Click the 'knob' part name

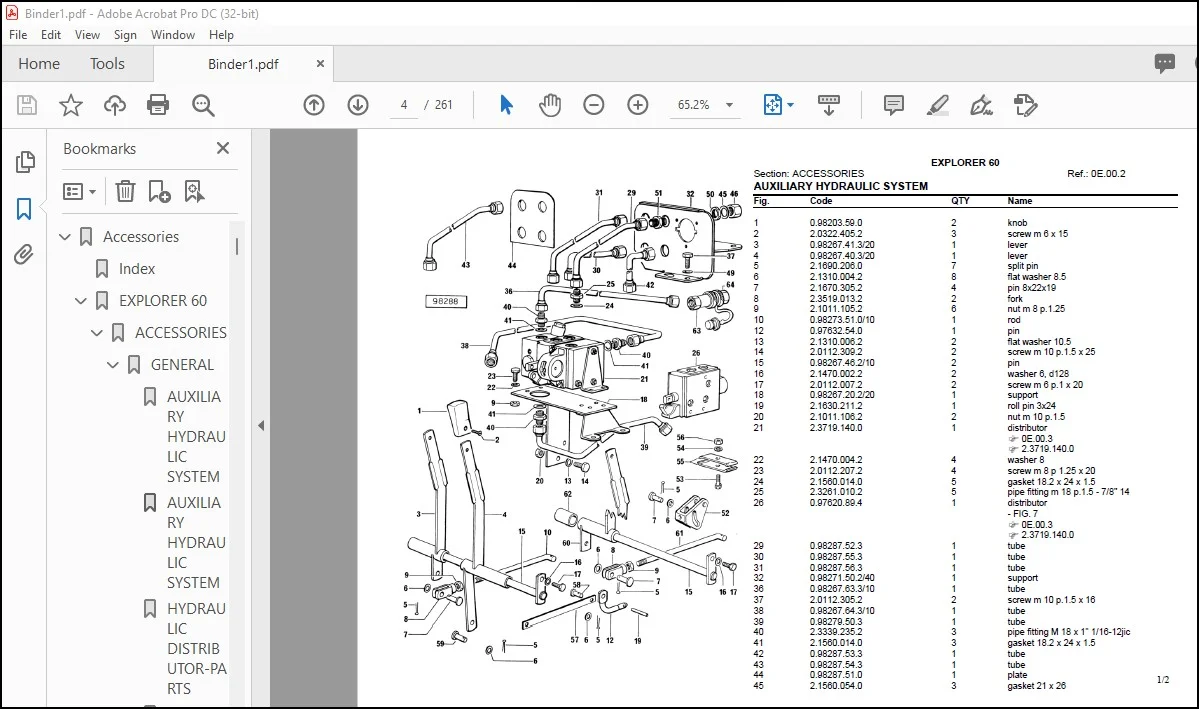(x=1017, y=223)
